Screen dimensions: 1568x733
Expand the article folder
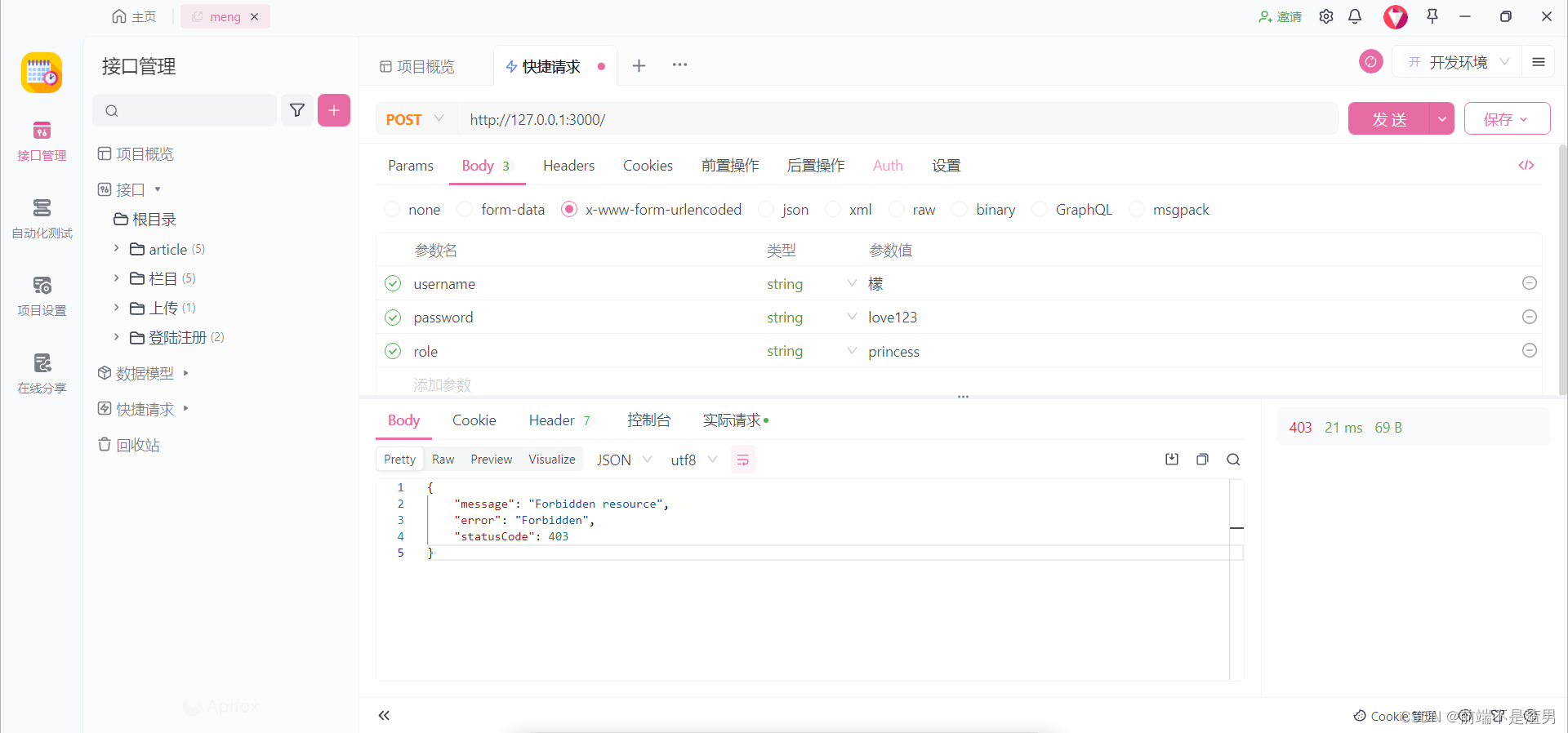tap(116, 248)
